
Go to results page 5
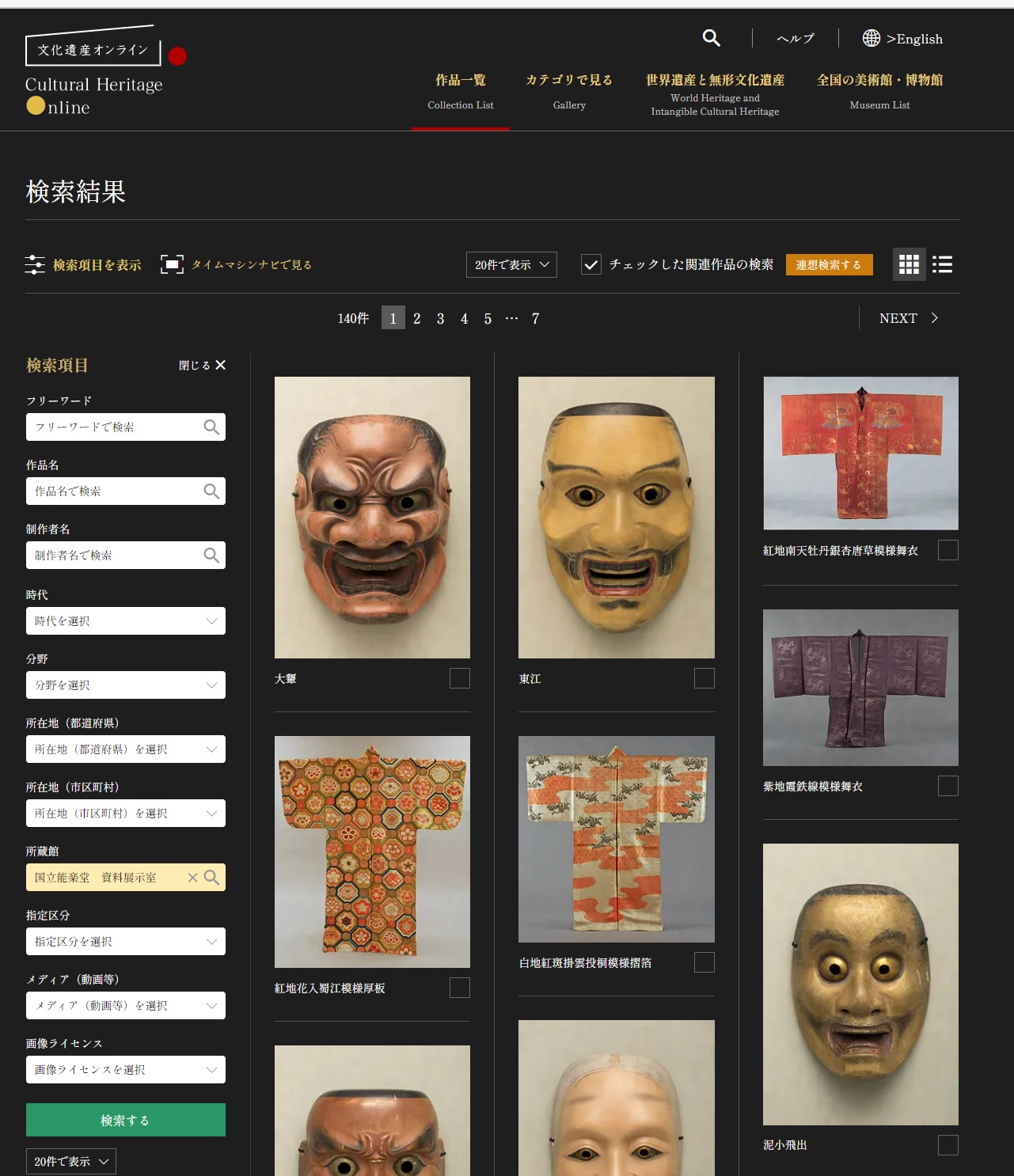(488, 318)
